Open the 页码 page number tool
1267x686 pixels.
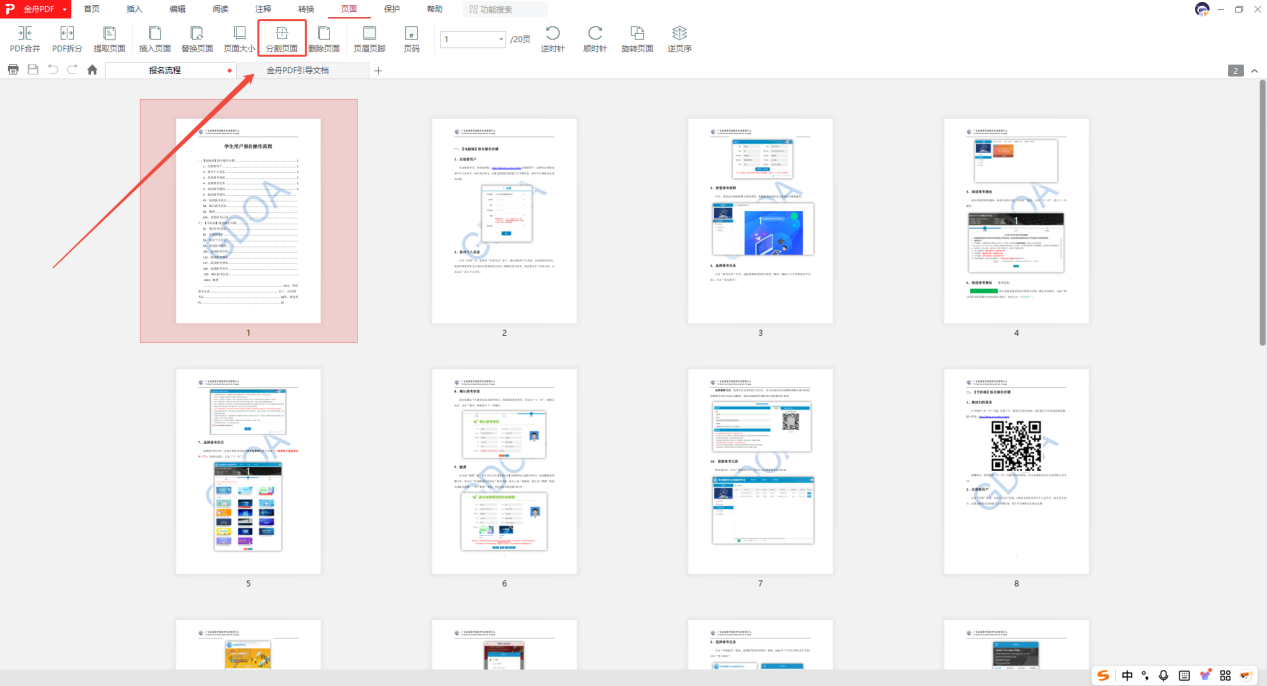pyautogui.click(x=411, y=40)
